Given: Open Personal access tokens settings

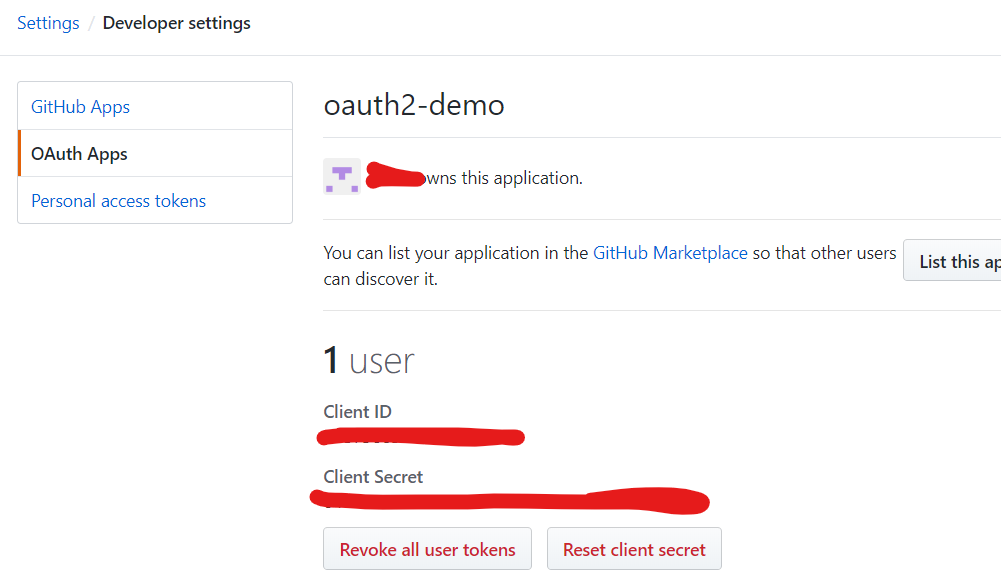Looking at the screenshot, I should 118,200.
